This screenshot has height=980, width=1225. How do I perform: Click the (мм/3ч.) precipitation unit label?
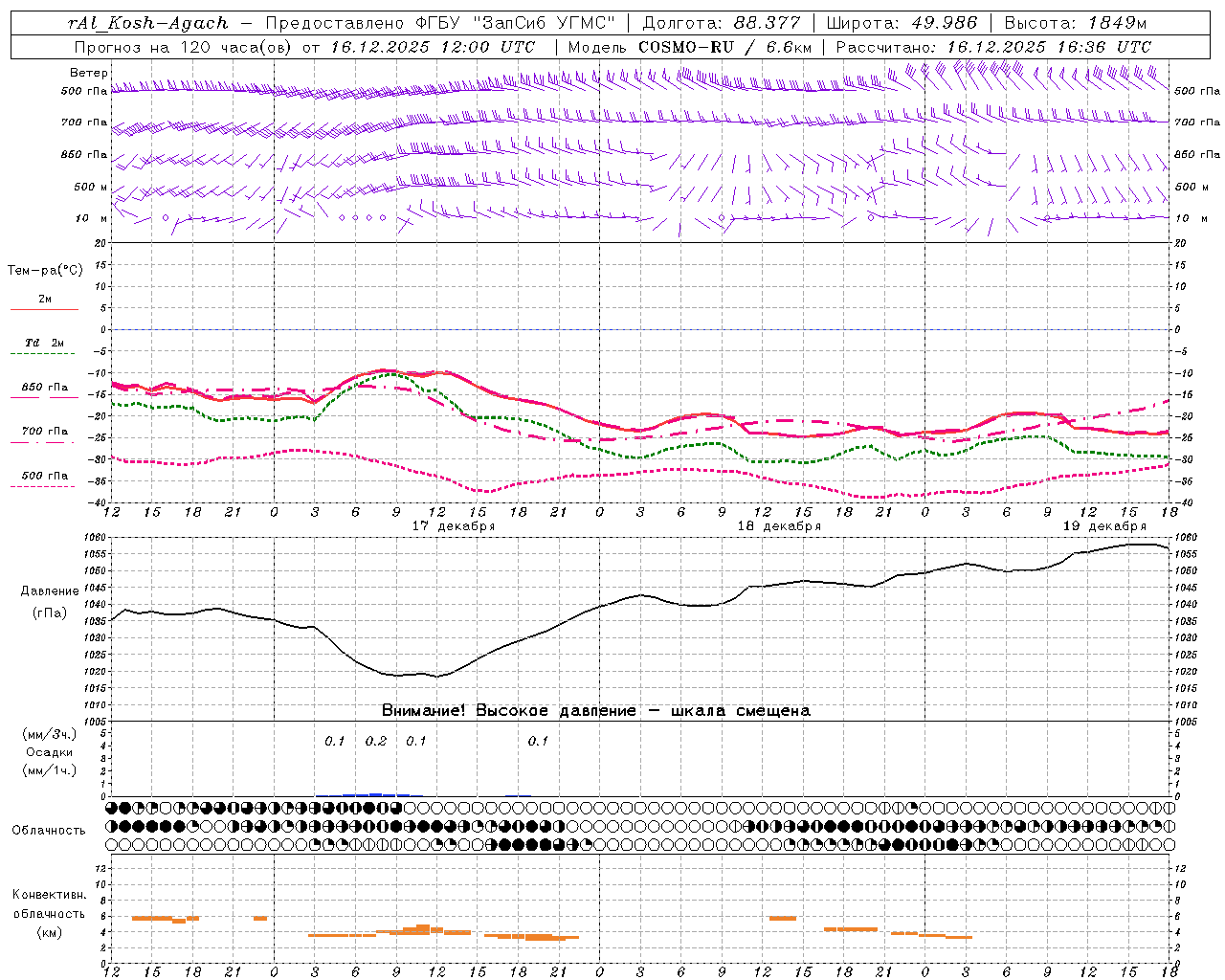[x=50, y=734]
